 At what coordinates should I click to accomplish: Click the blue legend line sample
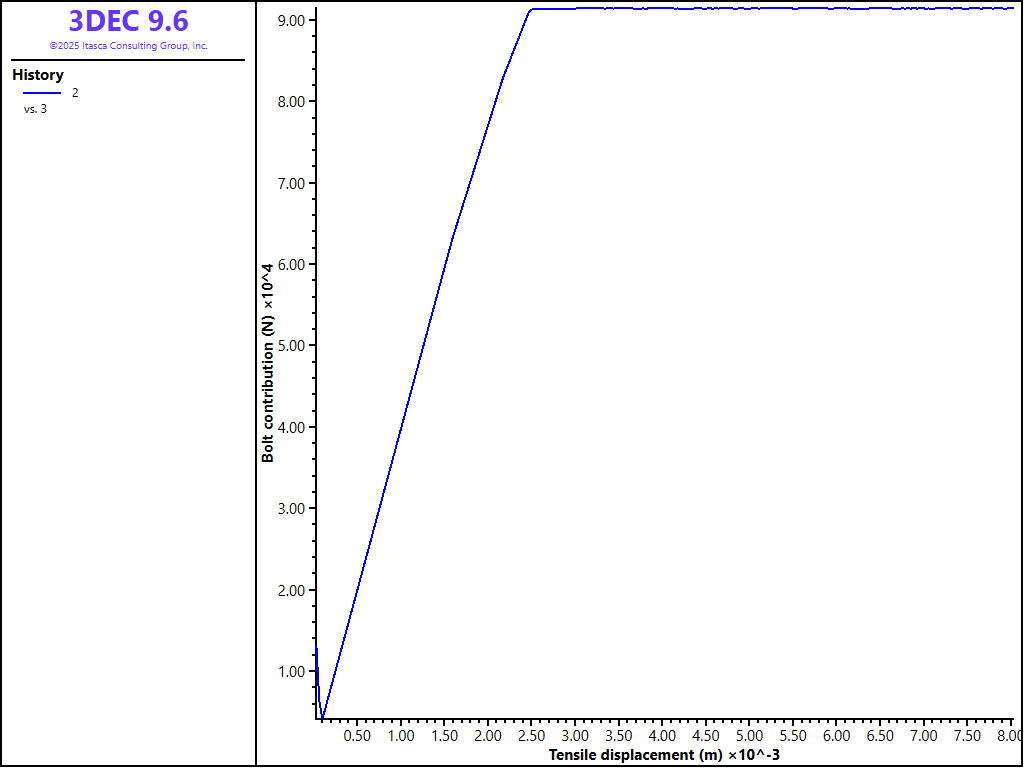pos(42,93)
